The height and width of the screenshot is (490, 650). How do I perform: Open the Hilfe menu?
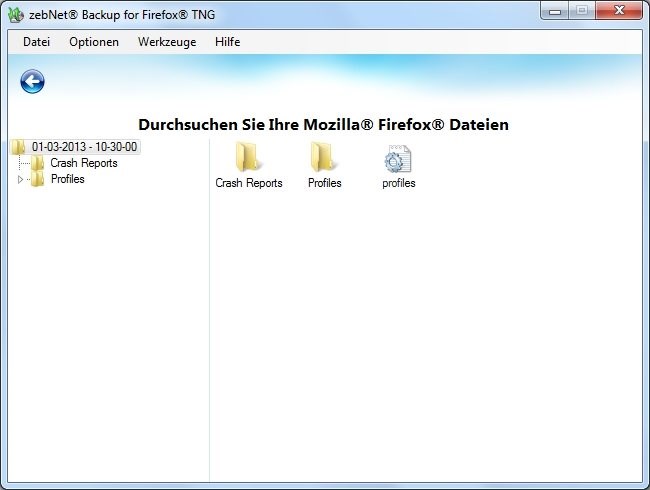(228, 42)
